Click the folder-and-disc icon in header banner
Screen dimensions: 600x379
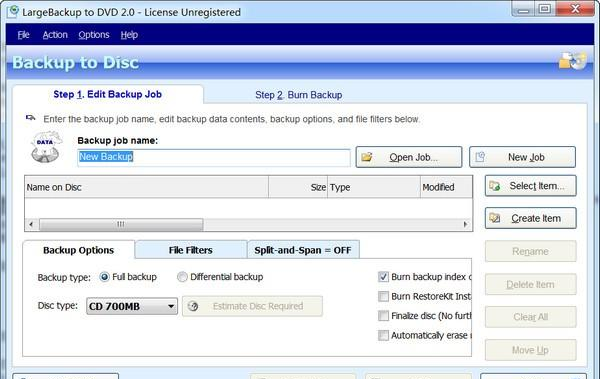572,61
